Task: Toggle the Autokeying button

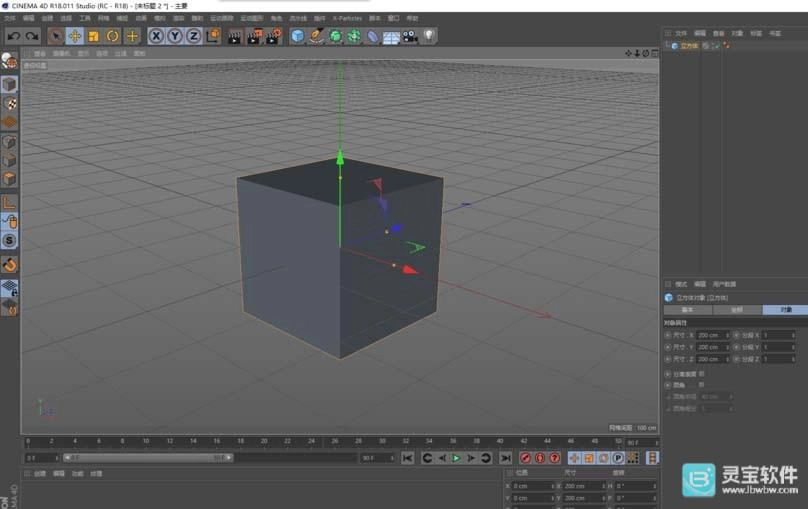Action: pos(540,458)
